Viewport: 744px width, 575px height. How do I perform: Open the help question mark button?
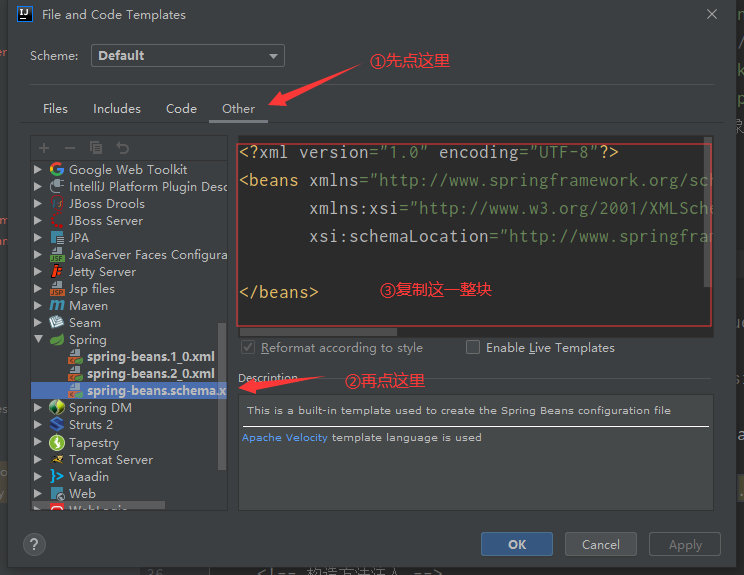point(34,545)
